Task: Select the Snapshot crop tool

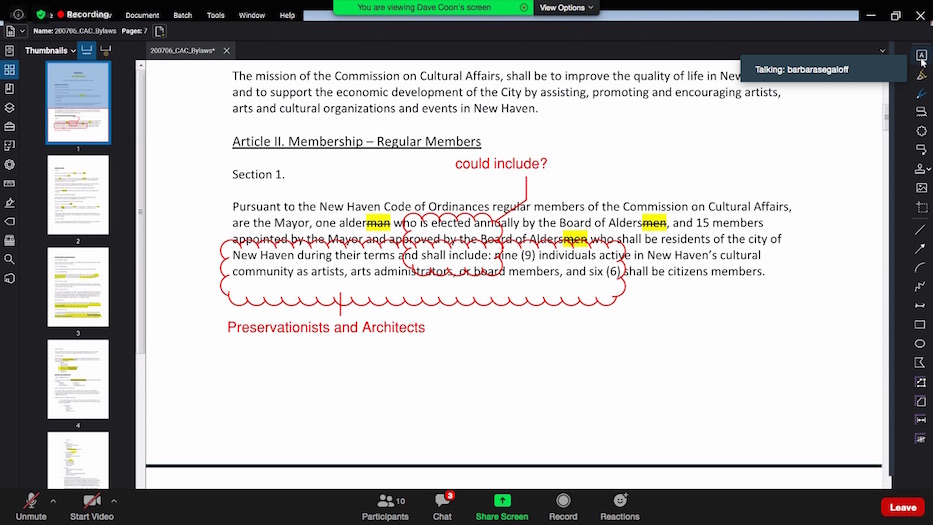Action: [x=921, y=207]
